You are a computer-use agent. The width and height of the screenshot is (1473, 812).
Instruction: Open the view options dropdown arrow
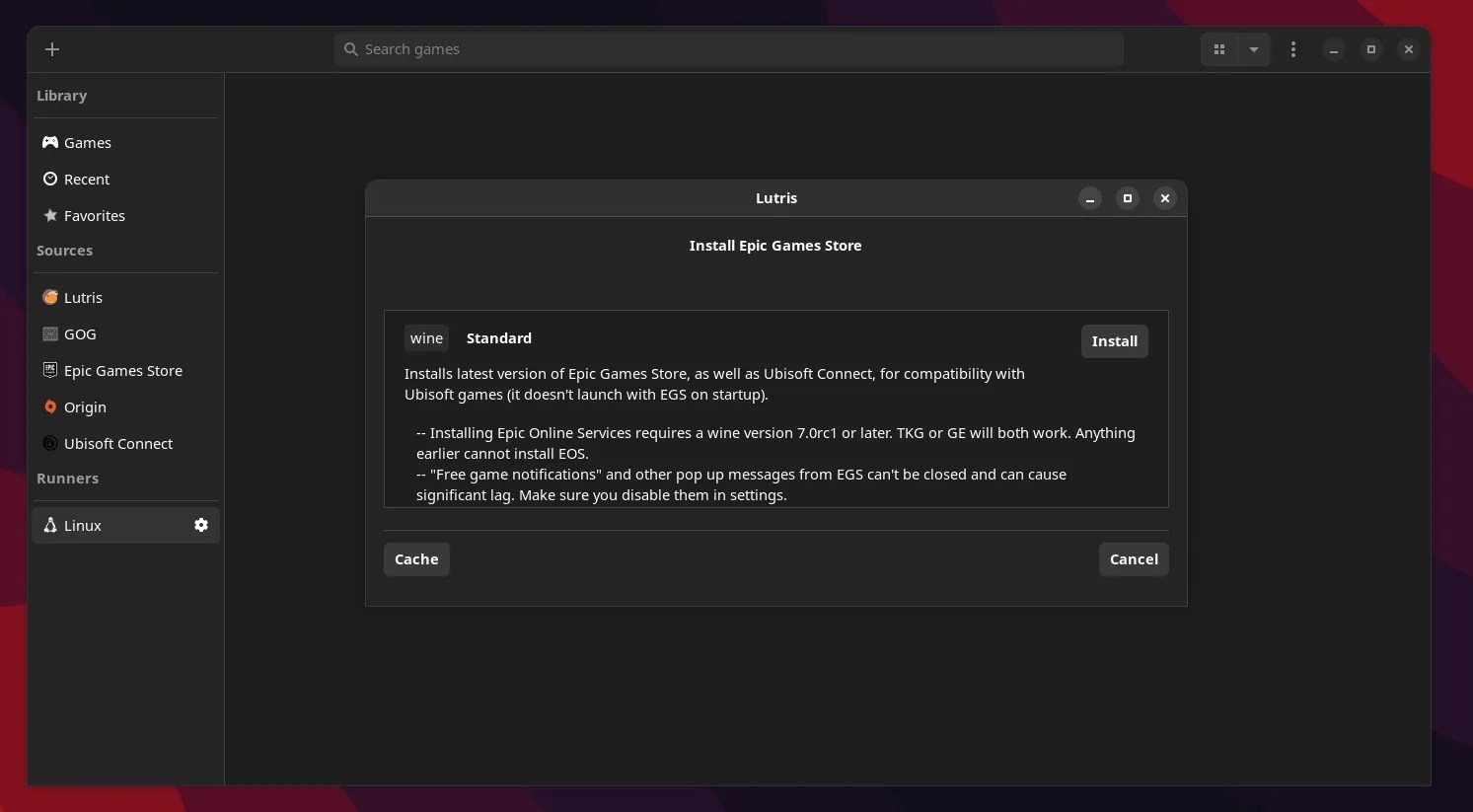tap(1253, 48)
